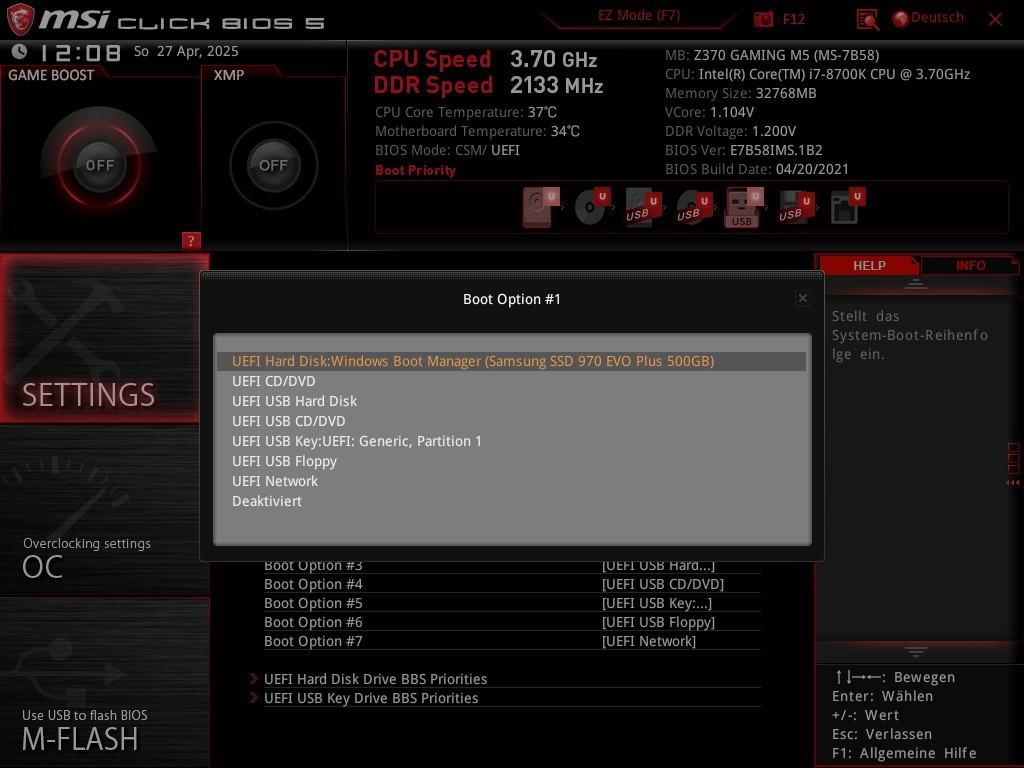This screenshot has height=768, width=1024.
Task: Select the USB CD/DVD boot priority icon
Action: [x=693, y=207]
